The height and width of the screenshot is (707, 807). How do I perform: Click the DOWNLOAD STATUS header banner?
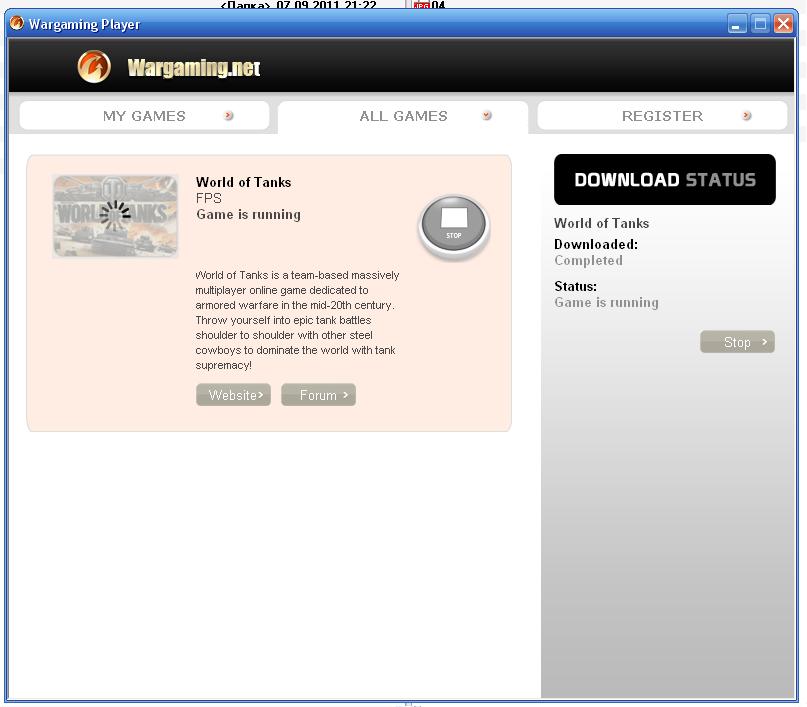(664, 180)
